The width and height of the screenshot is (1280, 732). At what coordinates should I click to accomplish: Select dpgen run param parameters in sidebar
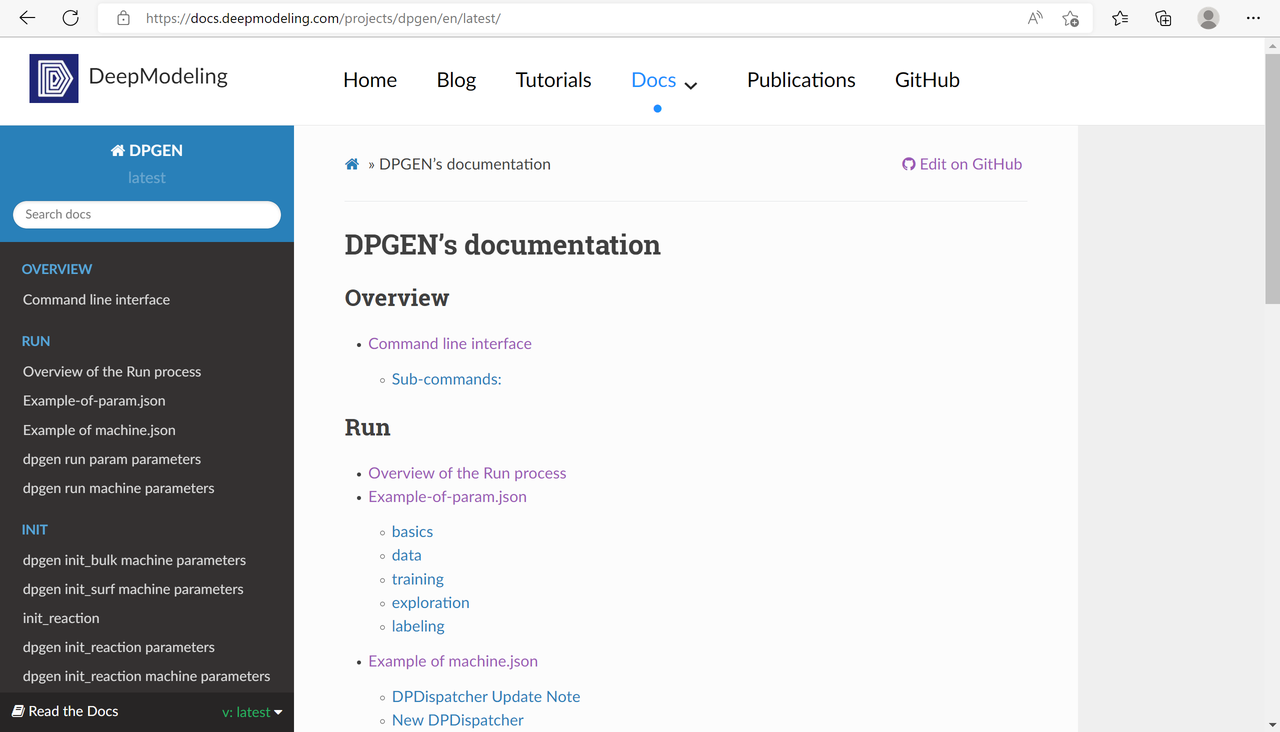[x=112, y=459]
